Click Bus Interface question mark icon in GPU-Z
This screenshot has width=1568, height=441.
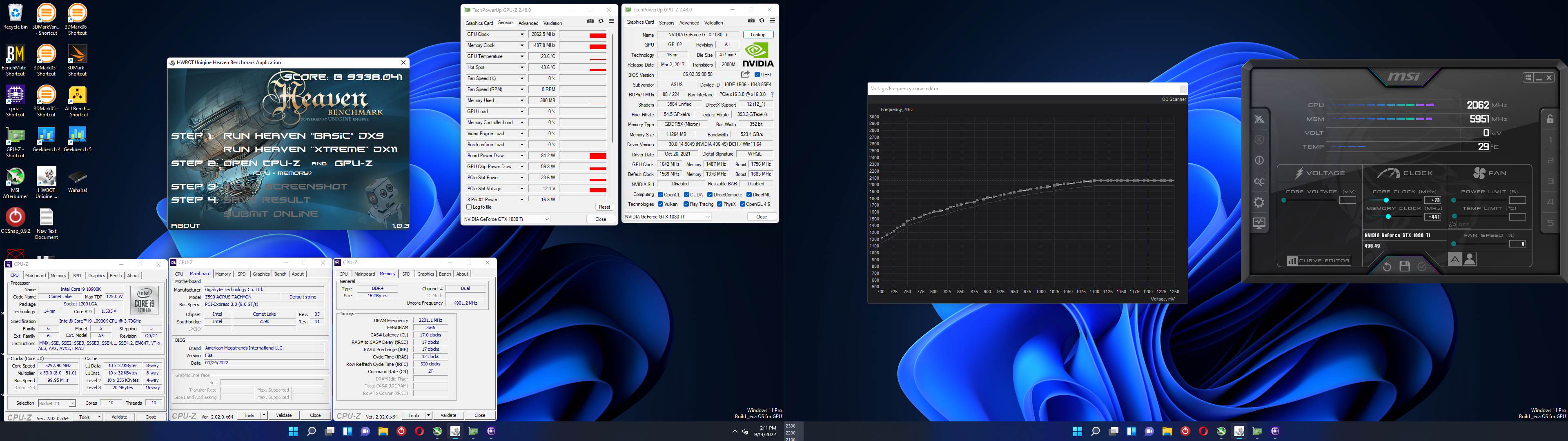(x=772, y=94)
